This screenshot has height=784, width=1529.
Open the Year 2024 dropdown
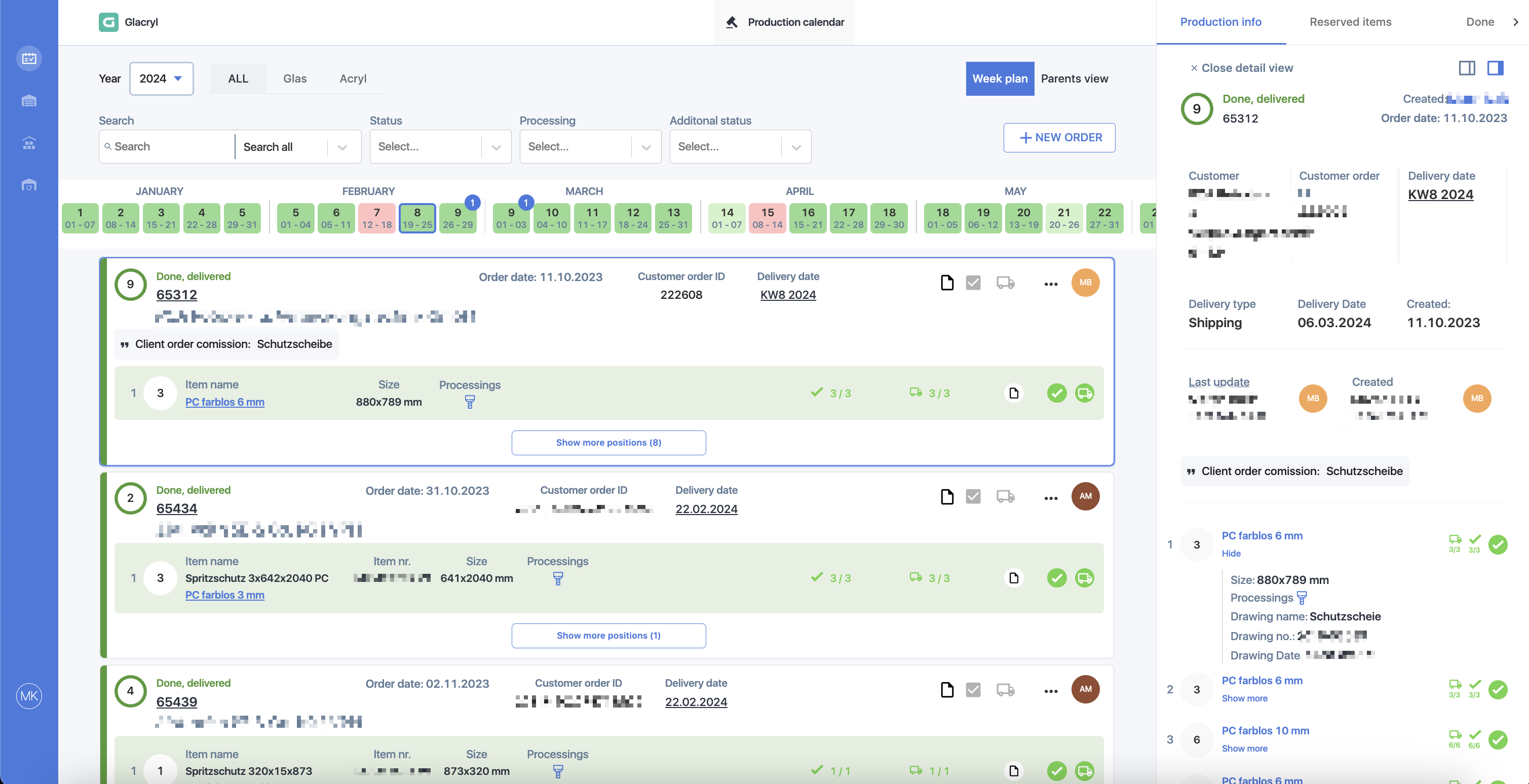click(x=161, y=79)
